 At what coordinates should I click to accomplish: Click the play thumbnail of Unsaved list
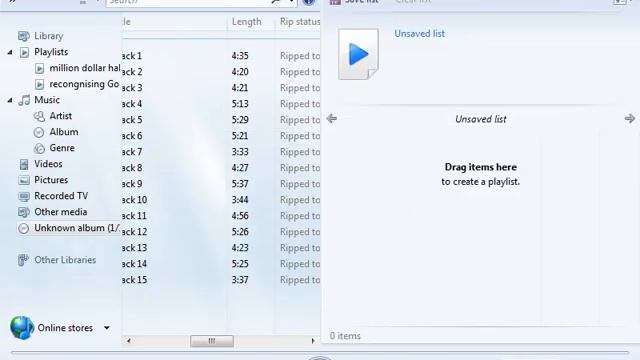(x=358, y=54)
